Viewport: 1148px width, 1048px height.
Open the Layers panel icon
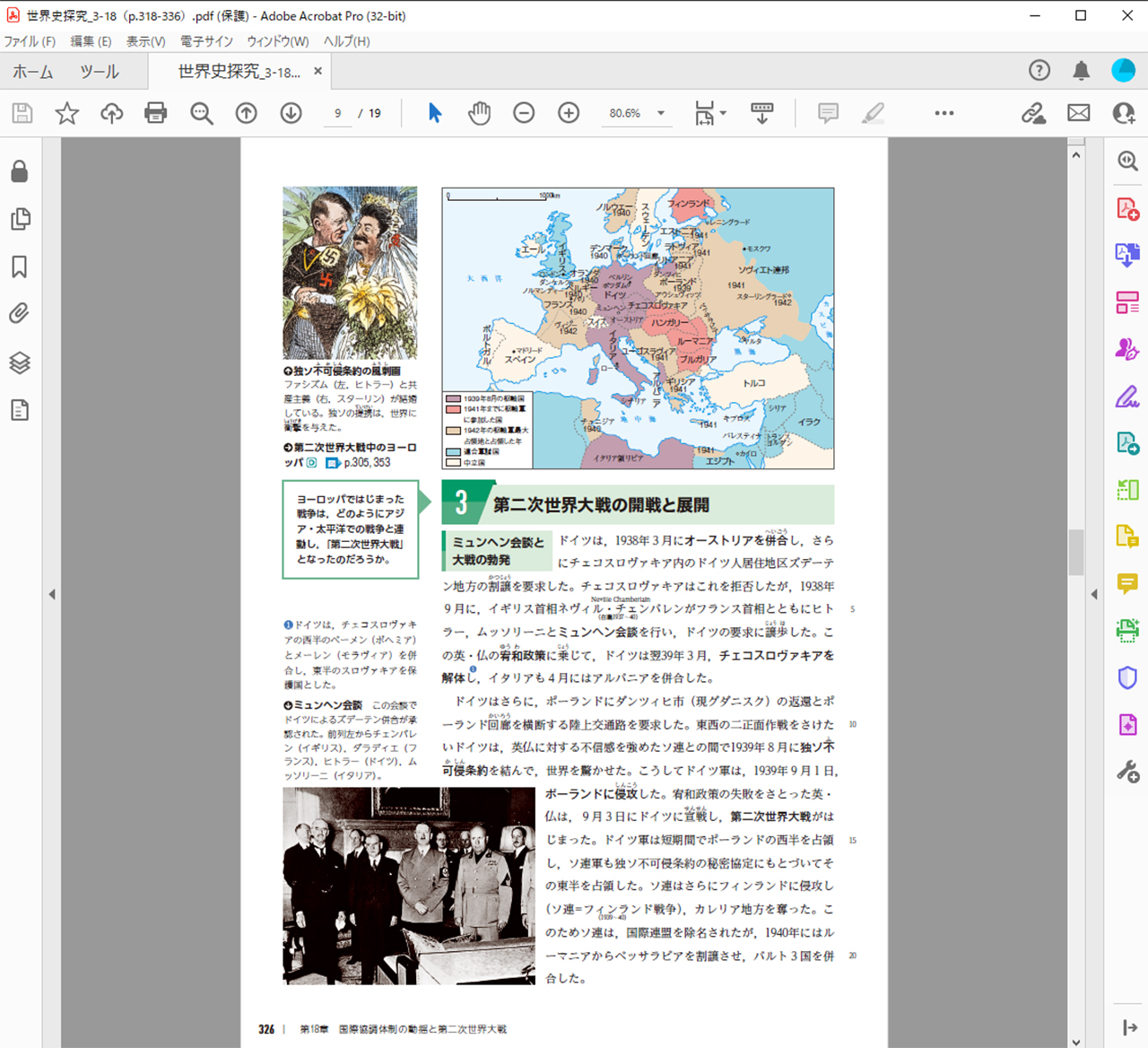point(19,362)
